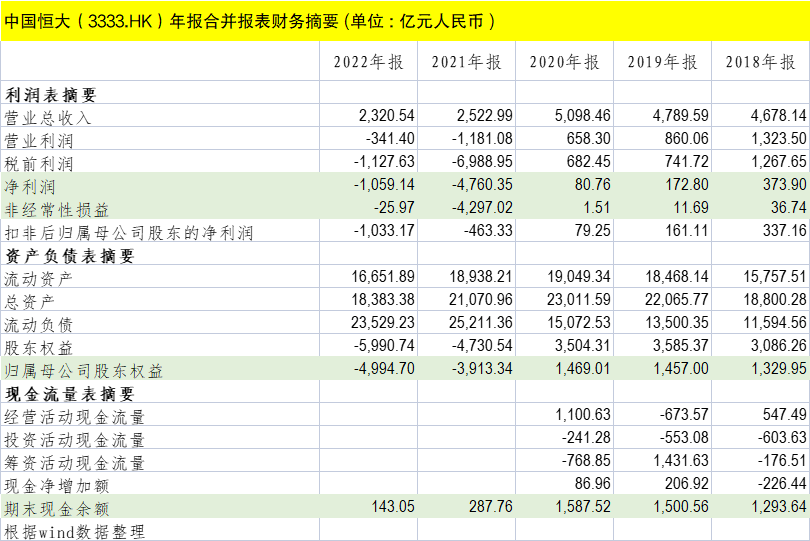Select the 期末现金余额 row label
Image resolution: width=810 pixels, height=541 pixels.
pyautogui.click(x=57, y=509)
